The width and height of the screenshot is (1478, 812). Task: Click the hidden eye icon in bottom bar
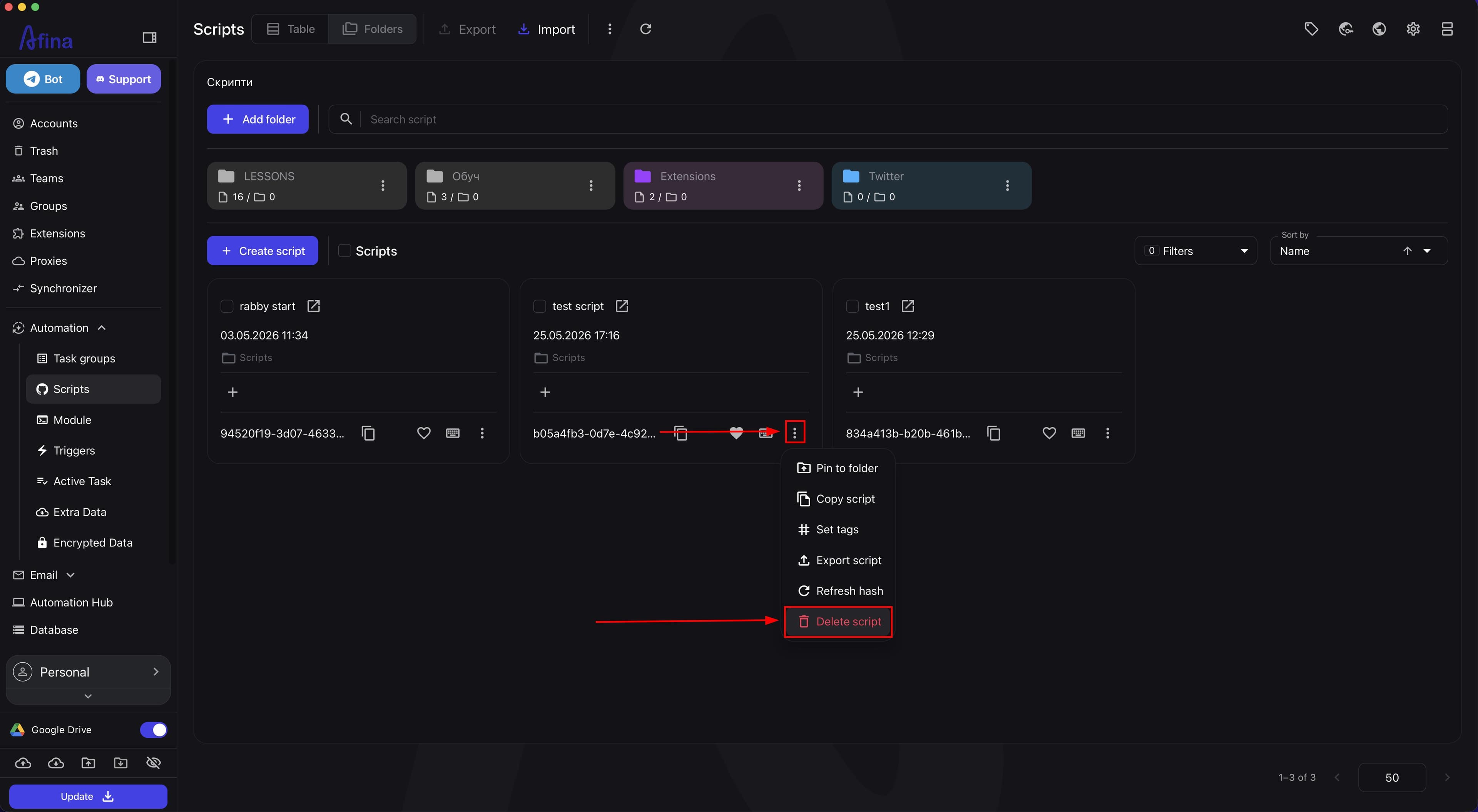pos(153,763)
